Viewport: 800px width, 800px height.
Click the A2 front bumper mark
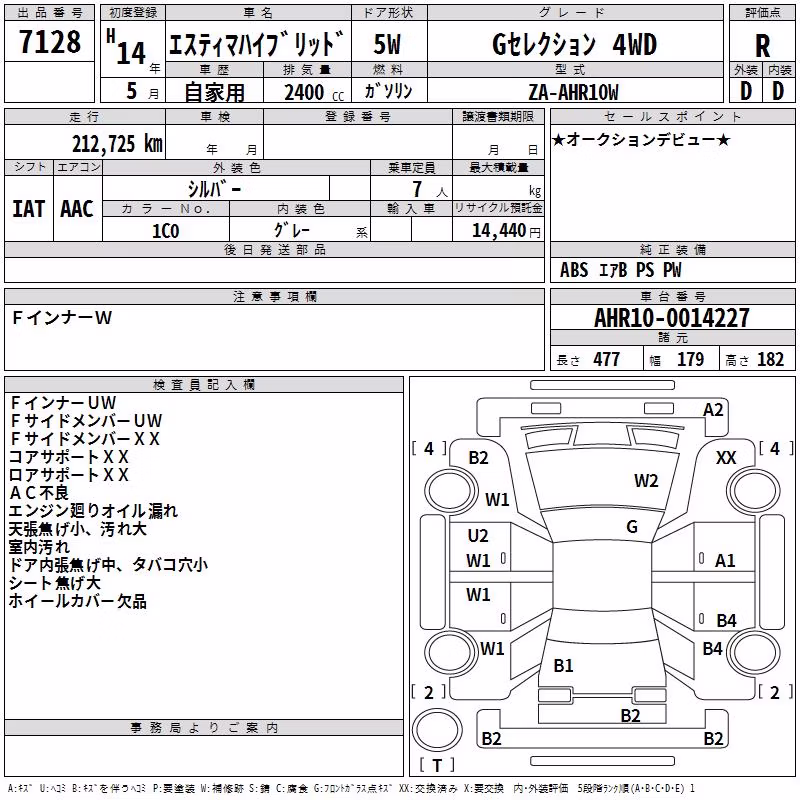point(713,410)
